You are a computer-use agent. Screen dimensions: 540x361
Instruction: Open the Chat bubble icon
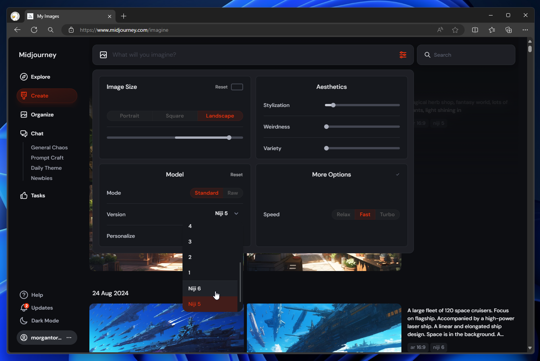point(23,133)
